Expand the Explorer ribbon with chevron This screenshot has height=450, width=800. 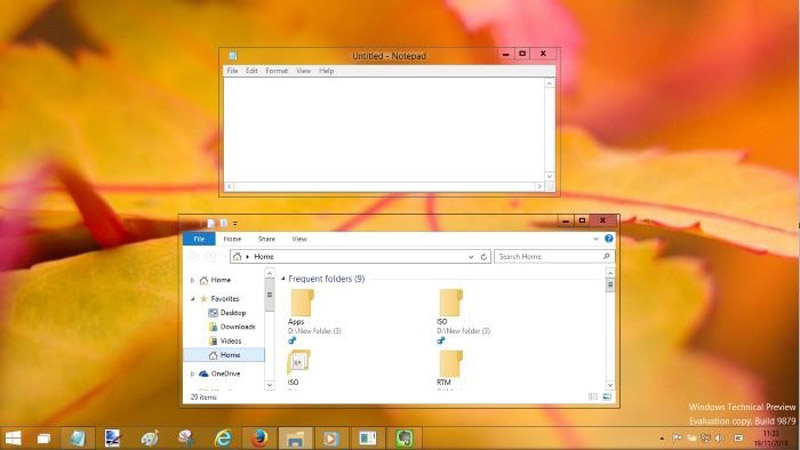pyautogui.click(x=596, y=239)
